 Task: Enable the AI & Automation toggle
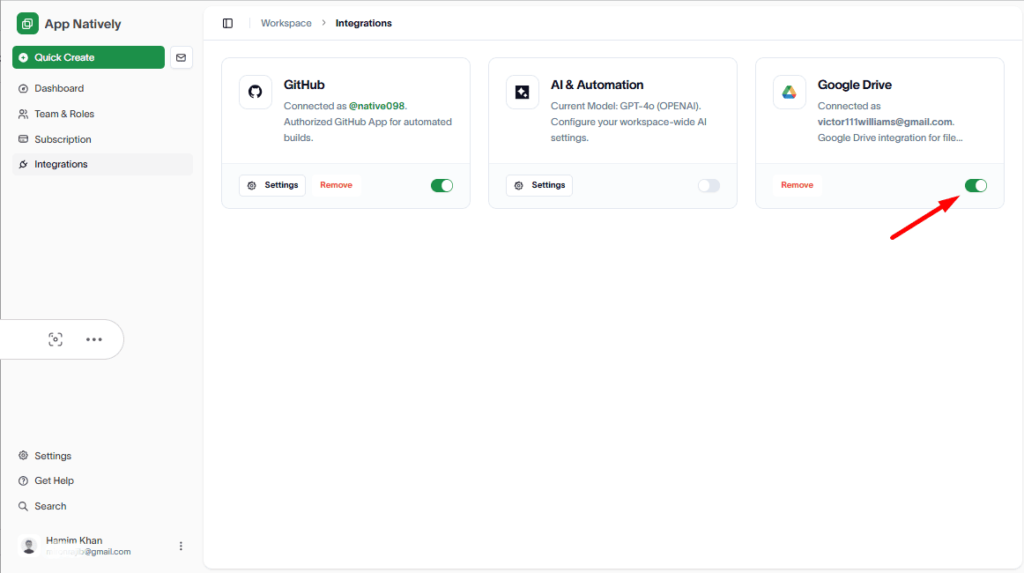[x=709, y=186]
